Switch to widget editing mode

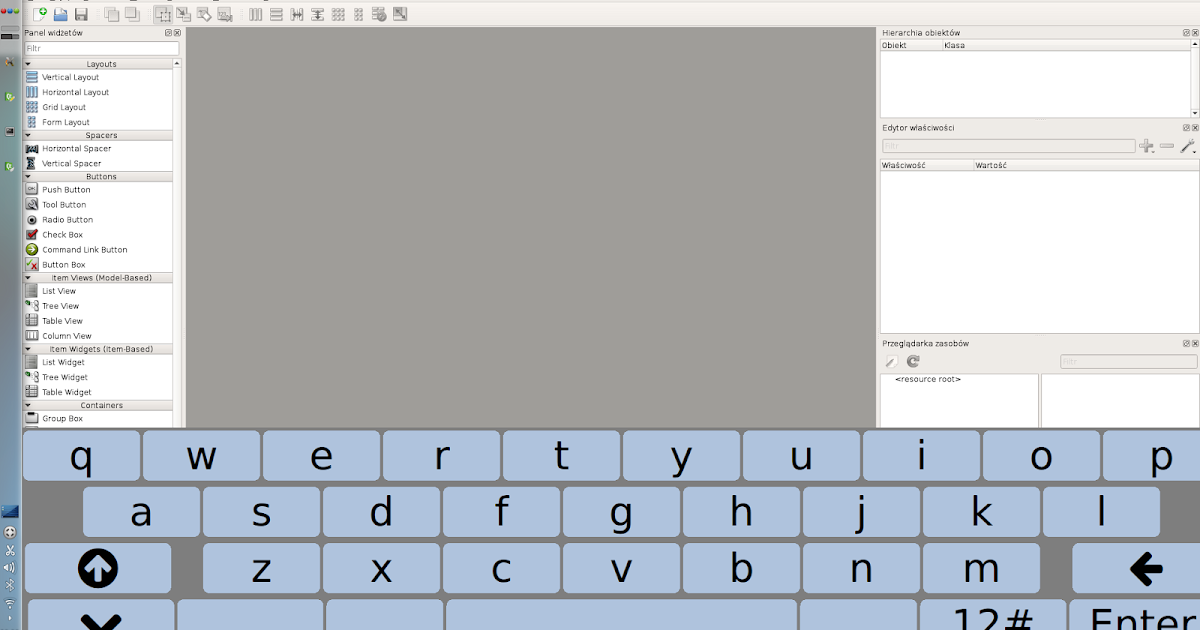point(165,14)
